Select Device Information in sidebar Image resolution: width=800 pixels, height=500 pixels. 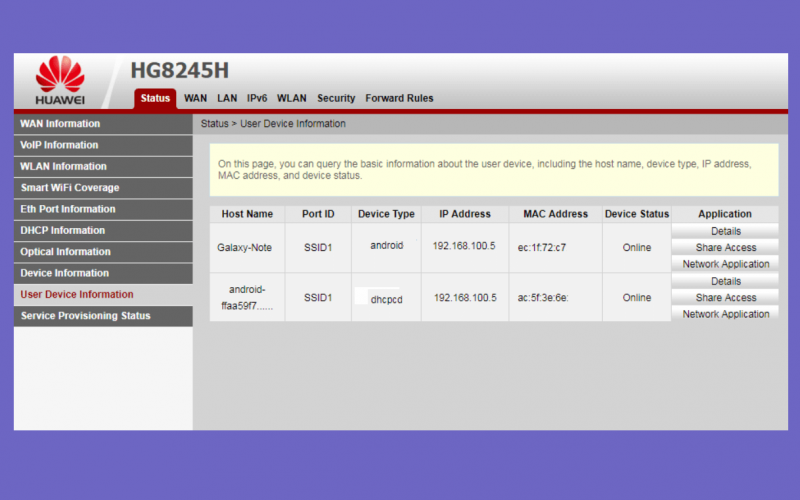(103, 273)
